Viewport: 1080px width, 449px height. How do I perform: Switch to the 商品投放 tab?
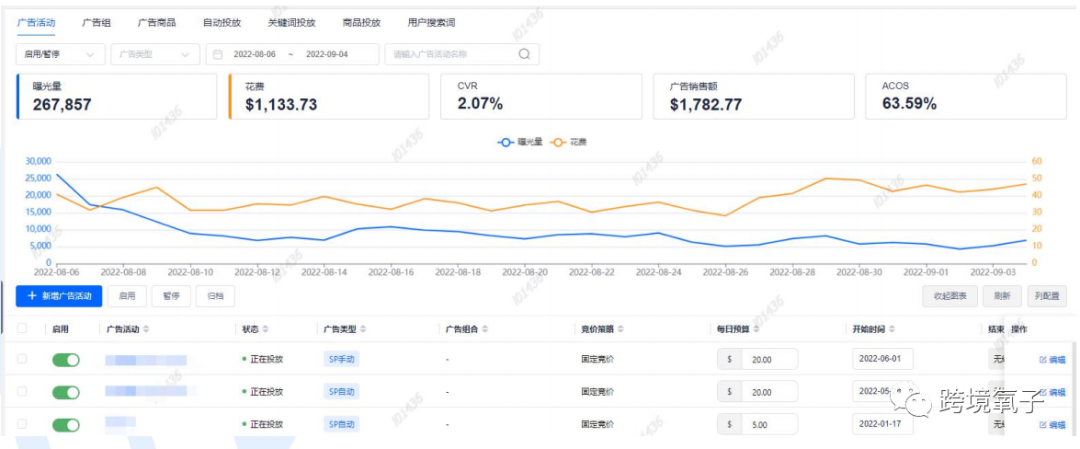(362, 23)
